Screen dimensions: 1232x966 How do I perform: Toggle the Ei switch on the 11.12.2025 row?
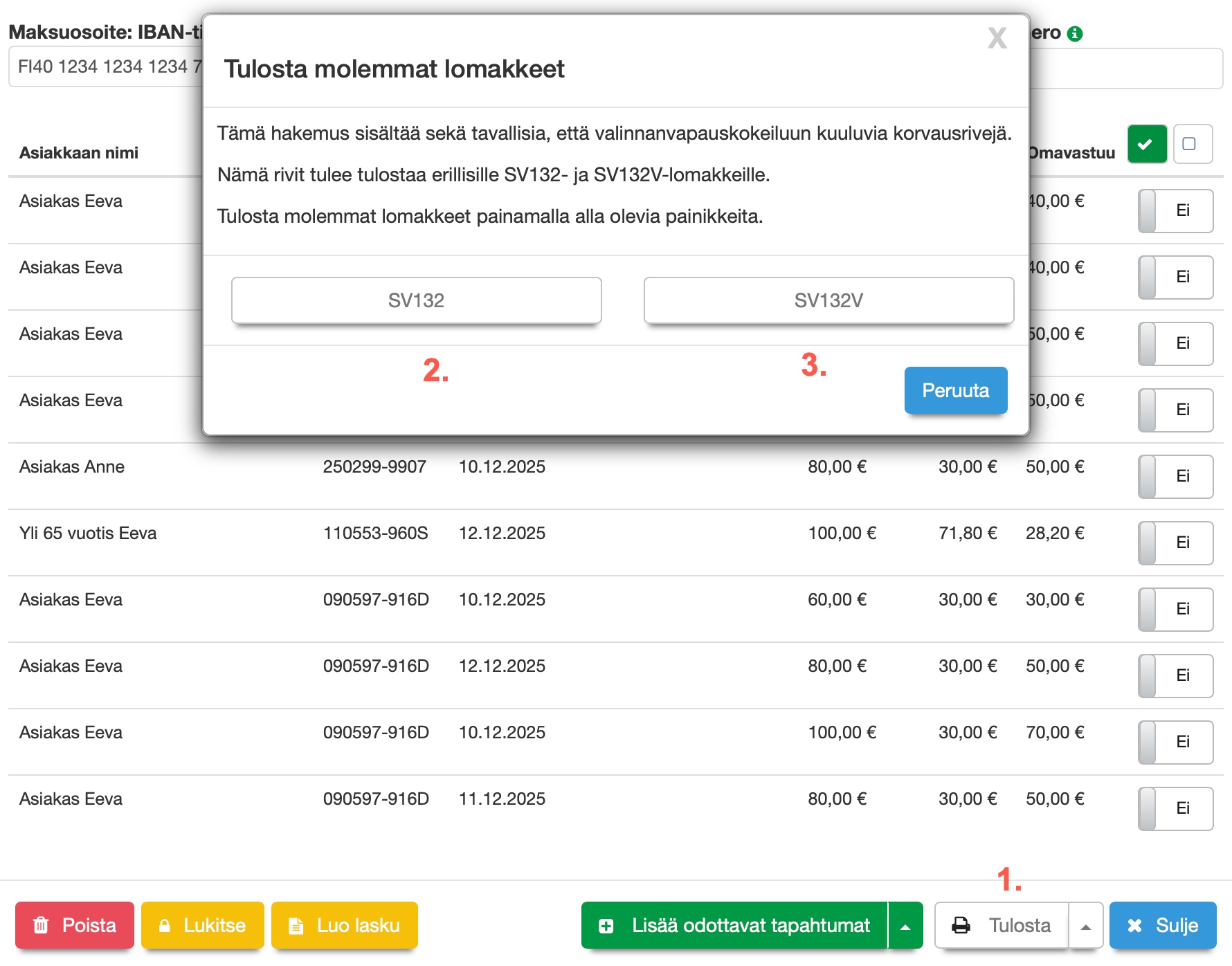1175,808
